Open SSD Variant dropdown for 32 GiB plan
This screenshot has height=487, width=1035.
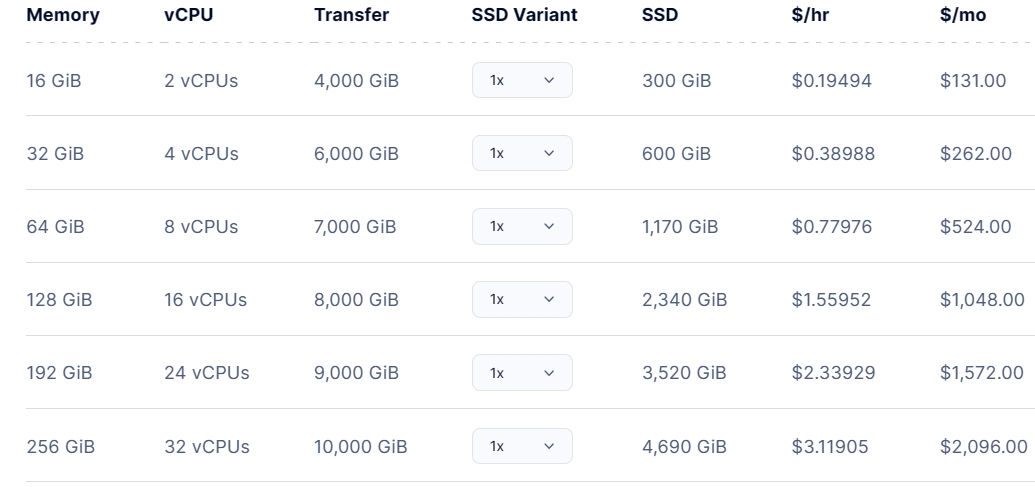[x=521, y=154]
